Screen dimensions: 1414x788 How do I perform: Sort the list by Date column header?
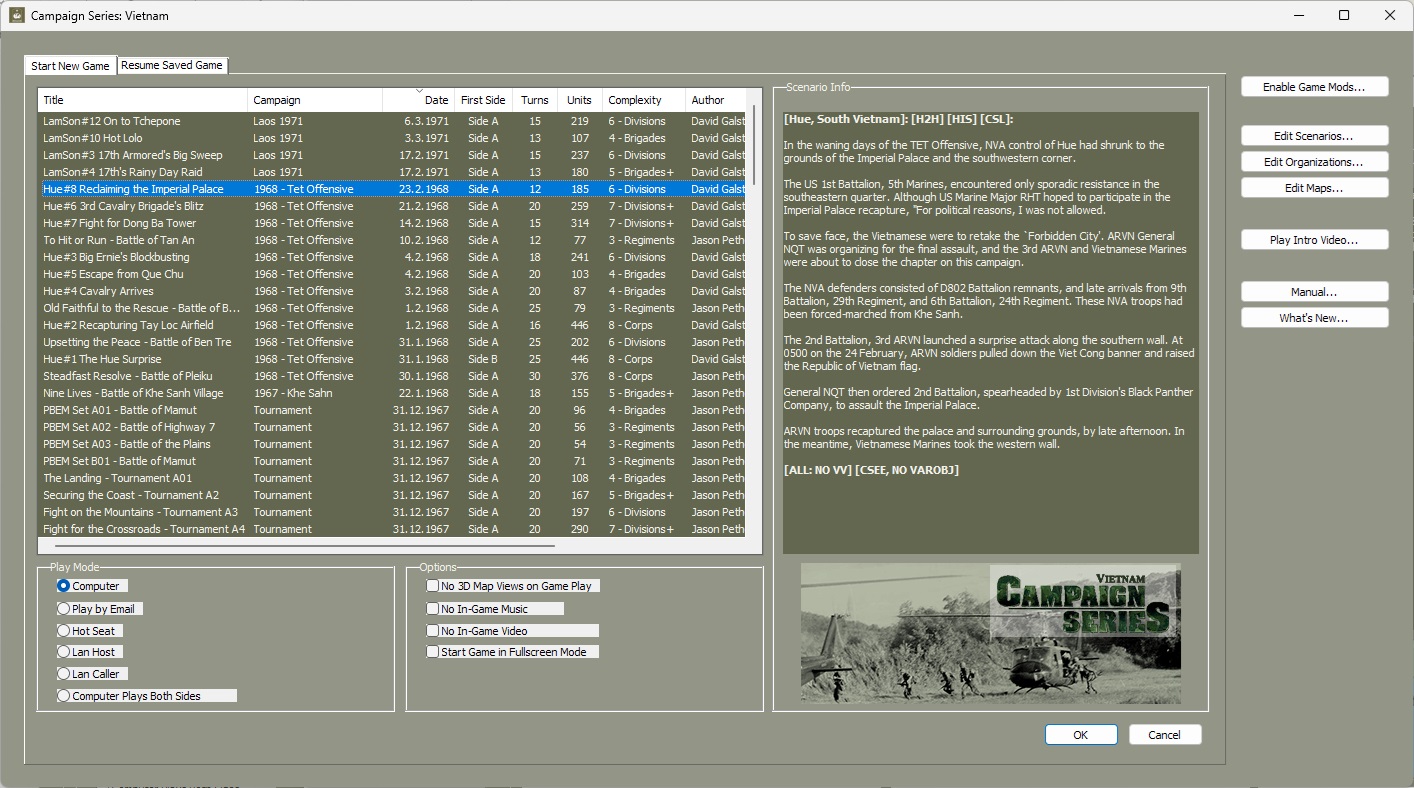coord(418,100)
